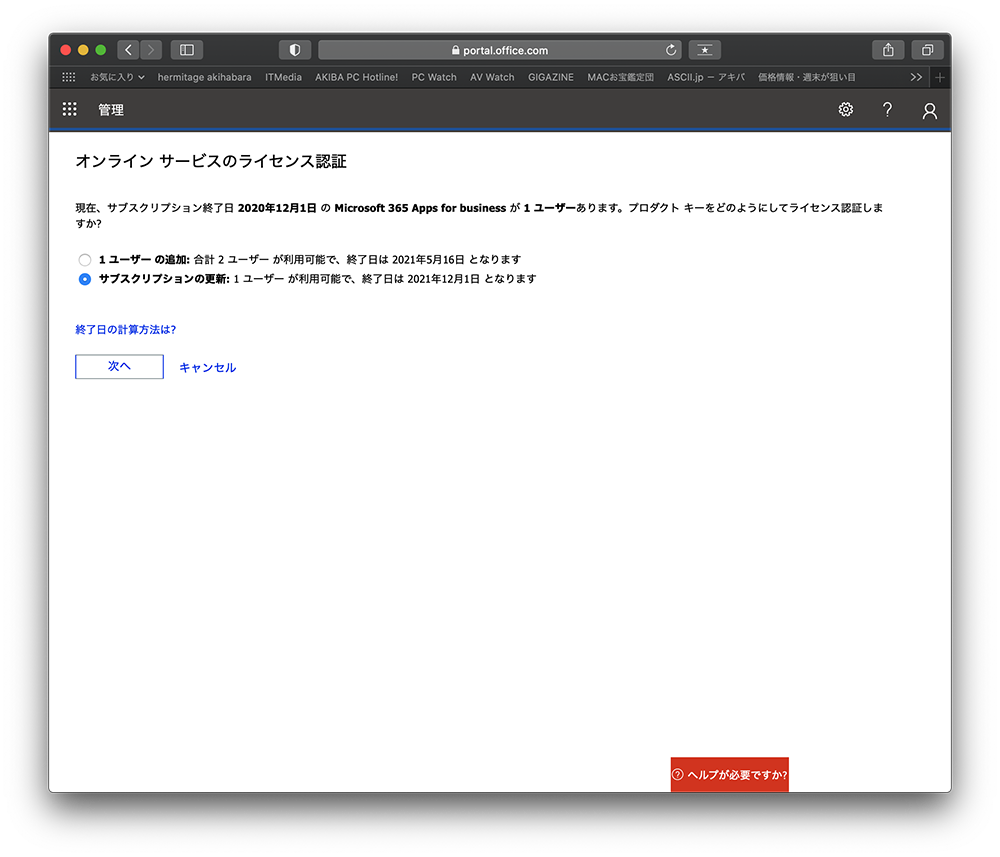
Task: Open PC Watch bookmark
Action: click(434, 77)
